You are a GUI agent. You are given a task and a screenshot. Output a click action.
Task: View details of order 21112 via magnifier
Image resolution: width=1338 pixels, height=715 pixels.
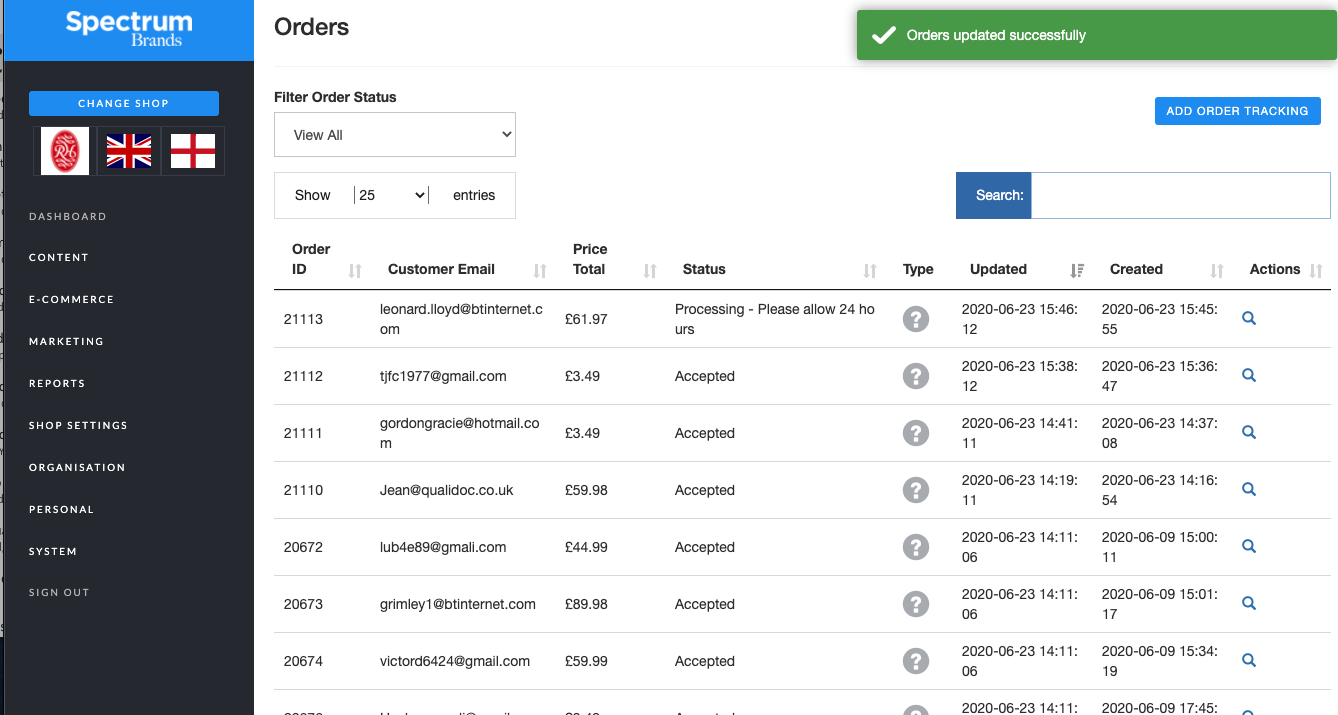pos(1248,375)
